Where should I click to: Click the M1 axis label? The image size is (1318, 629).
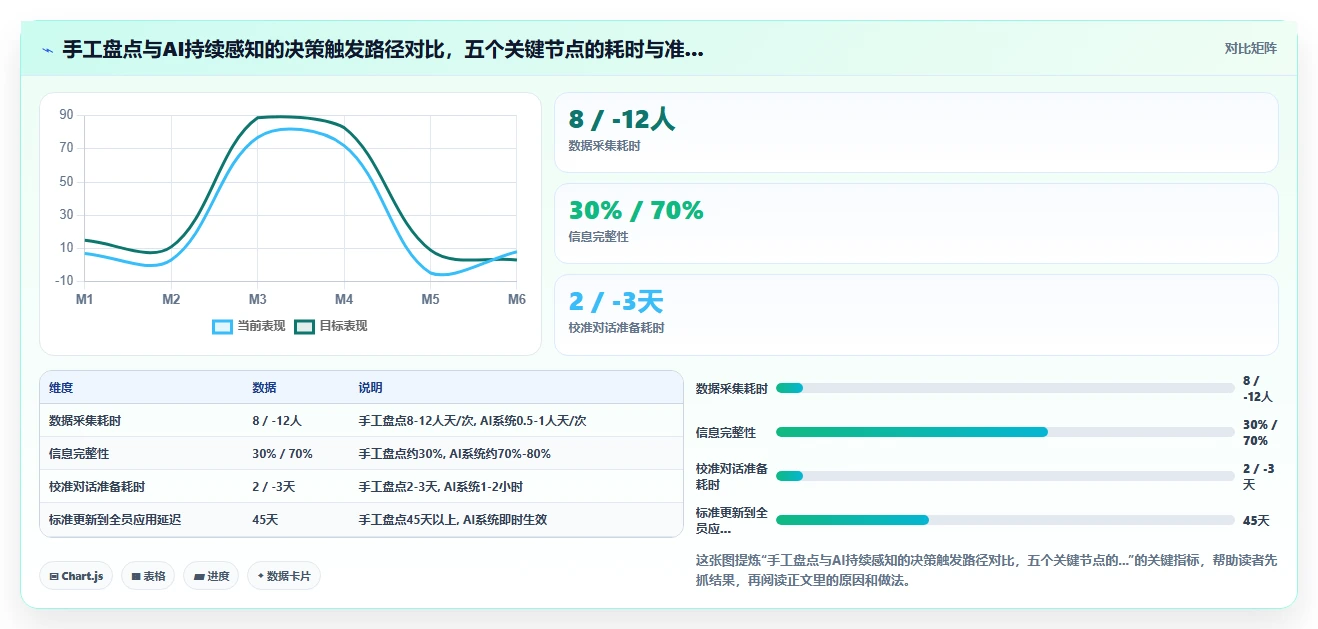(x=85, y=299)
